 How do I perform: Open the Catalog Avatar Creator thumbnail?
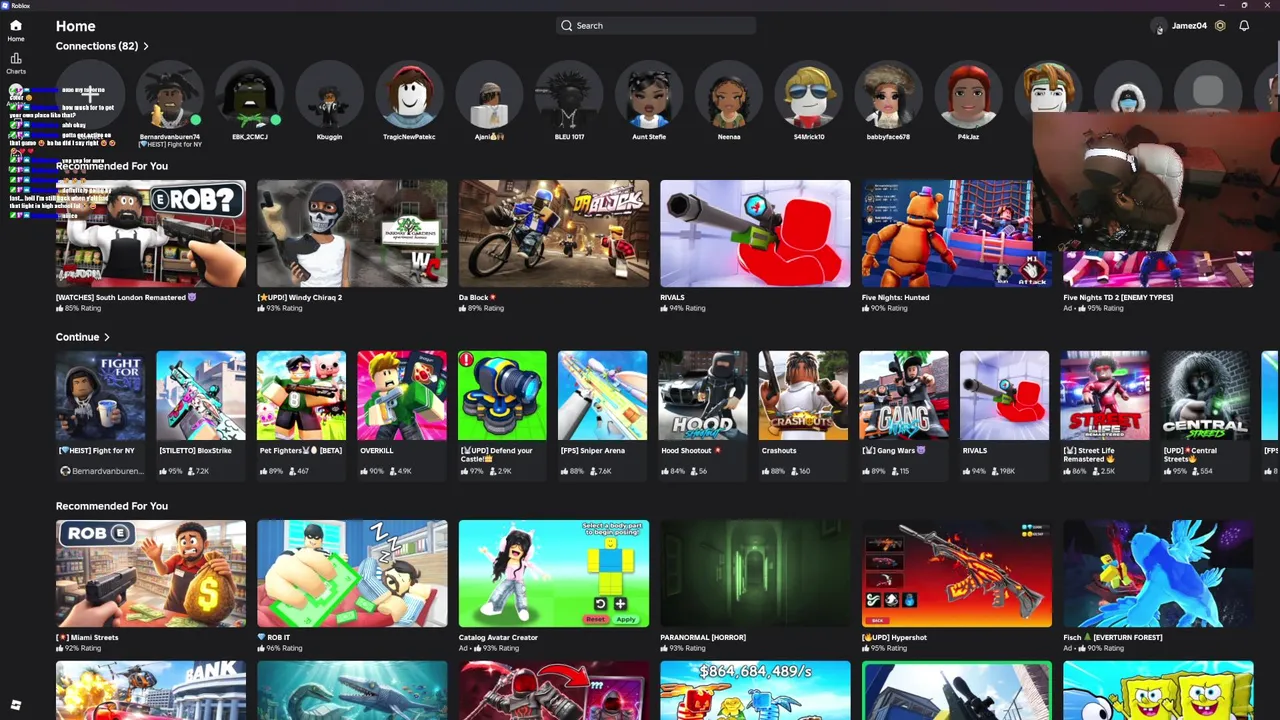click(x=554, y=574)
